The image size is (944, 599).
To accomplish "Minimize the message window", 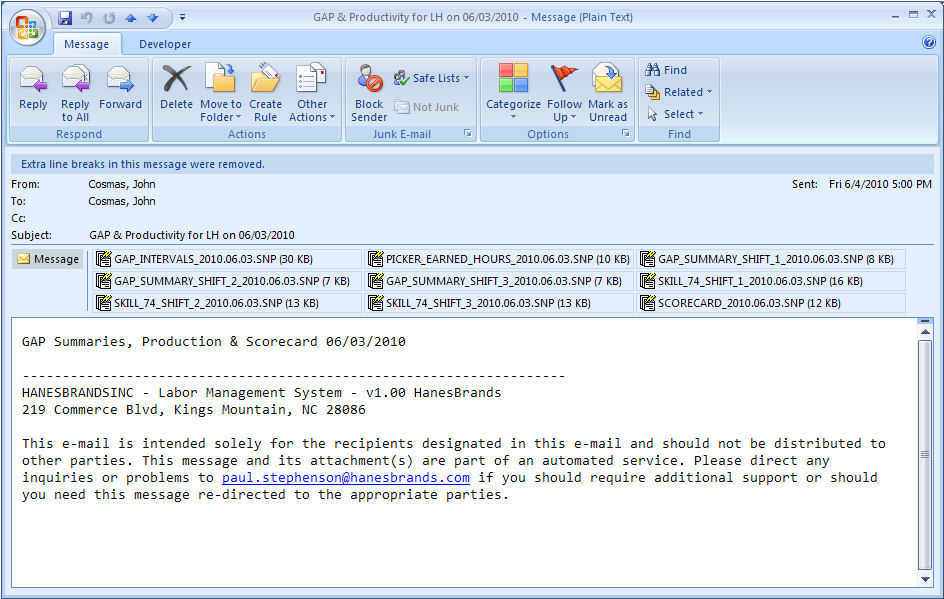I will click(896, 16).
